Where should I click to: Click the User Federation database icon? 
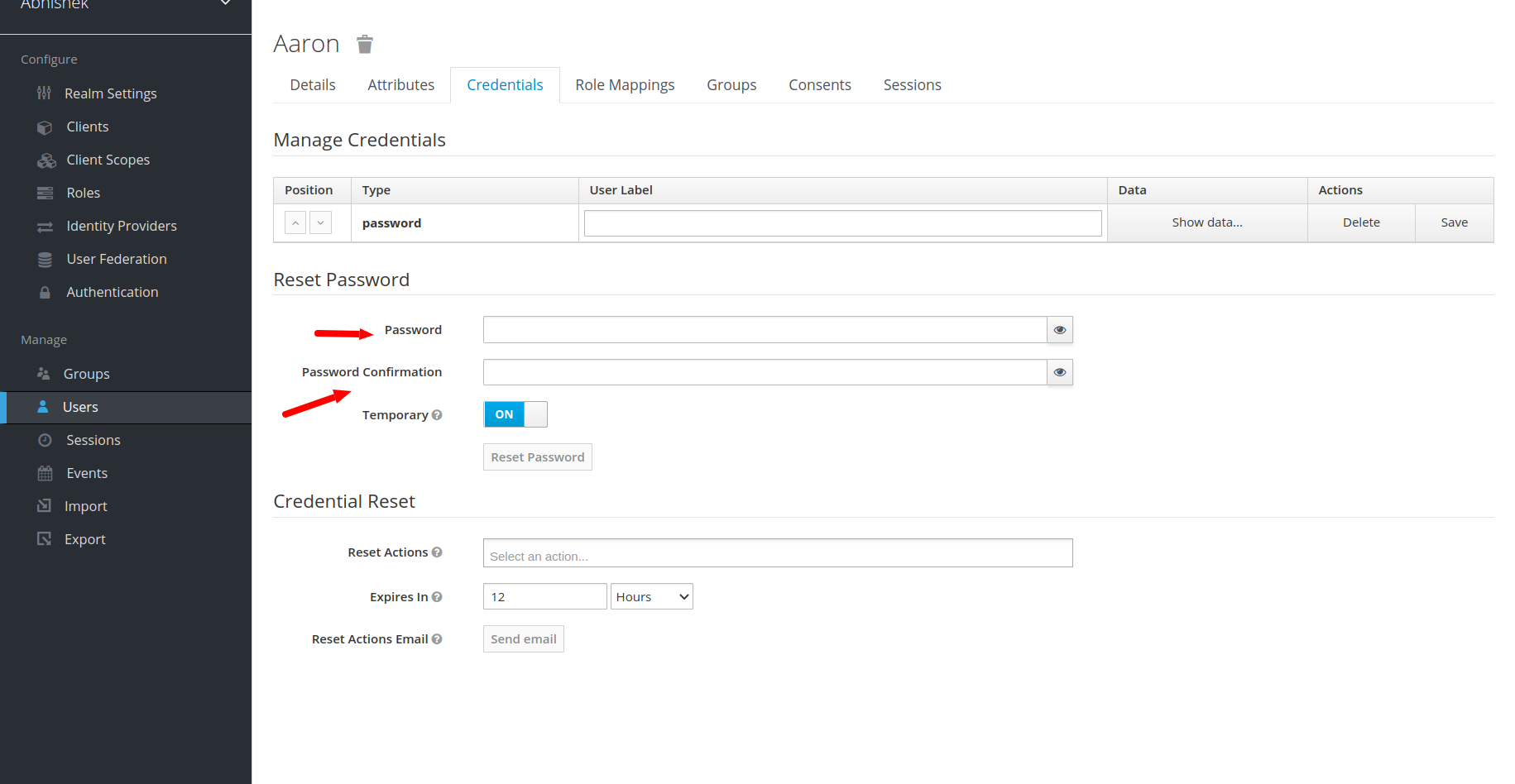click(x=45, y=260)
